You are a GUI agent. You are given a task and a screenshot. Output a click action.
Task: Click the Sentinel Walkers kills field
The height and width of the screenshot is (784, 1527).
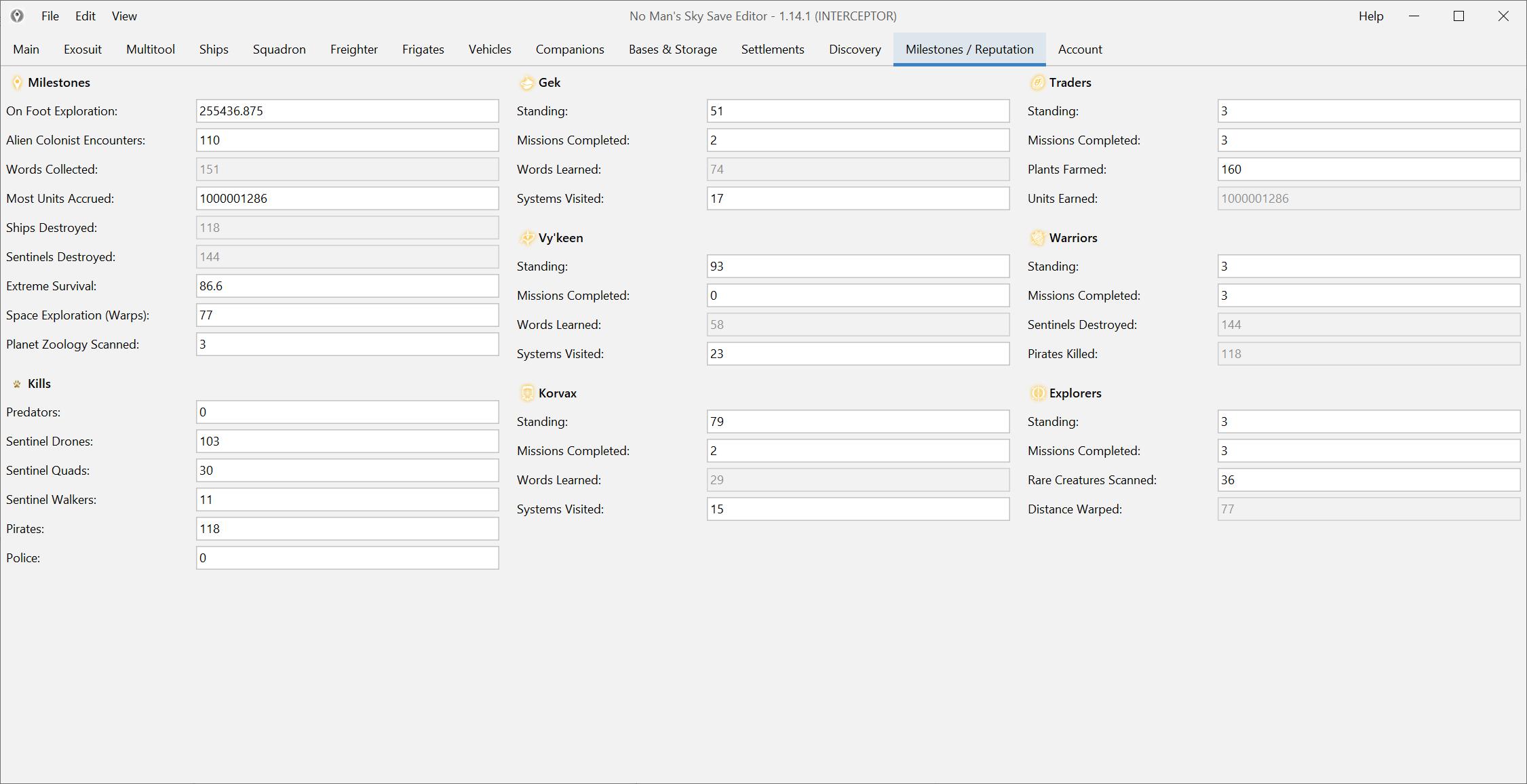click(347, 500)
